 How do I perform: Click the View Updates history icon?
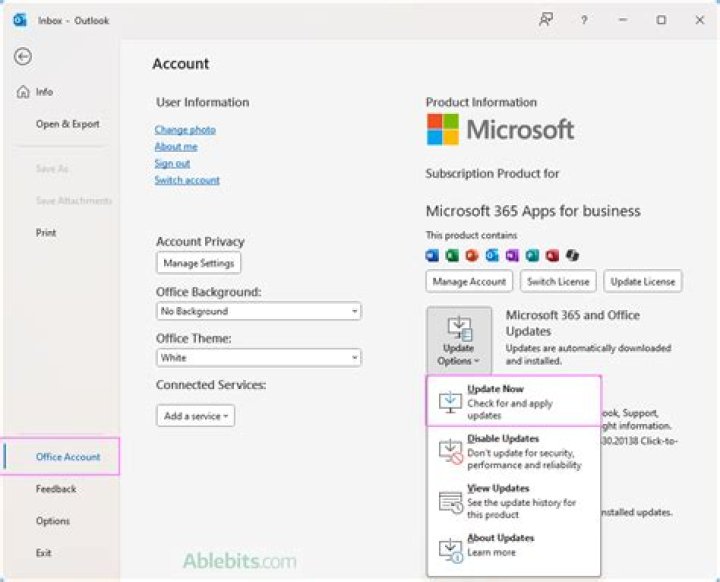[450, 502]
